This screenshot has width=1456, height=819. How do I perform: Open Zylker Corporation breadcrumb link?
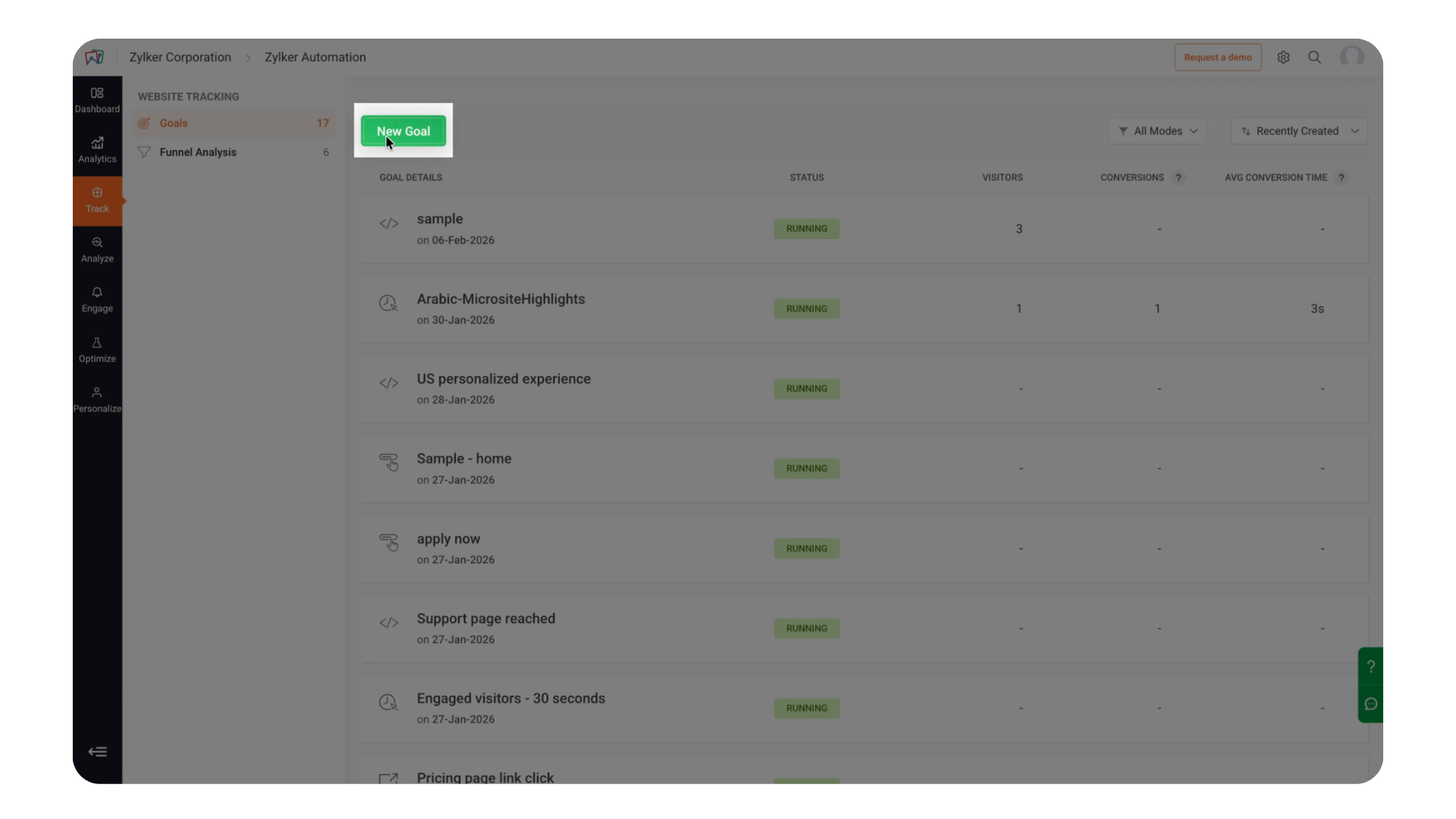180,58
